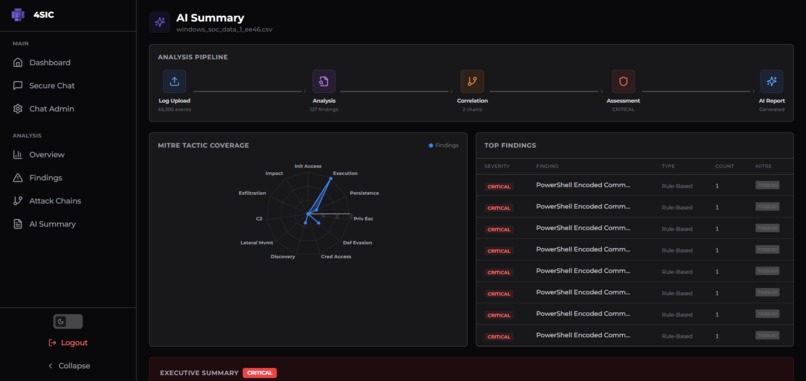
Task: Click the 127 findings text
Action: (x=324, y=110)
